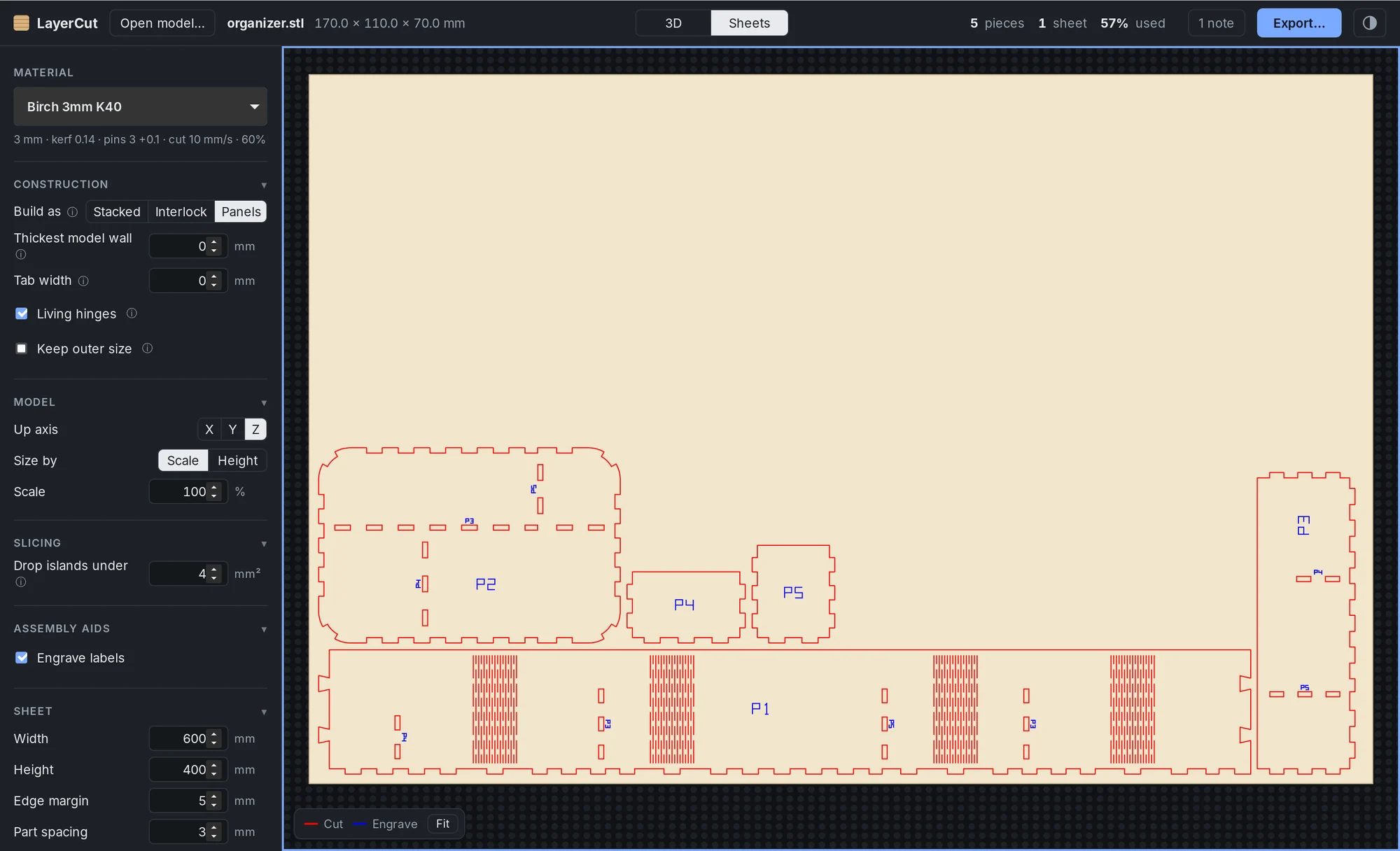Click the Export button
Image resolution: width=1400 pixels, height=851 pixels.
pyautogui.click(x=1299, y=23)
